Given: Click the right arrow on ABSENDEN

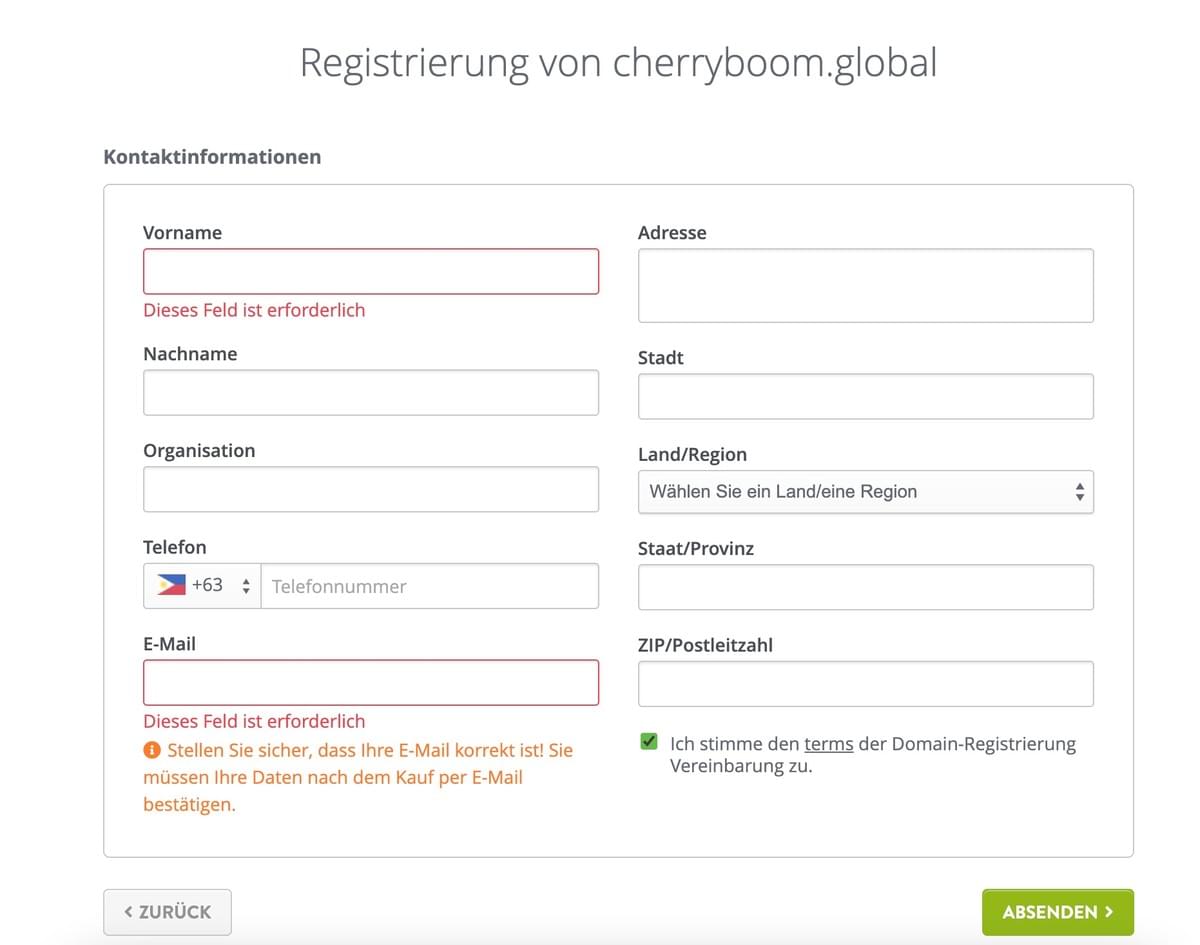Looking at the screenshot, I should 1110,912.
